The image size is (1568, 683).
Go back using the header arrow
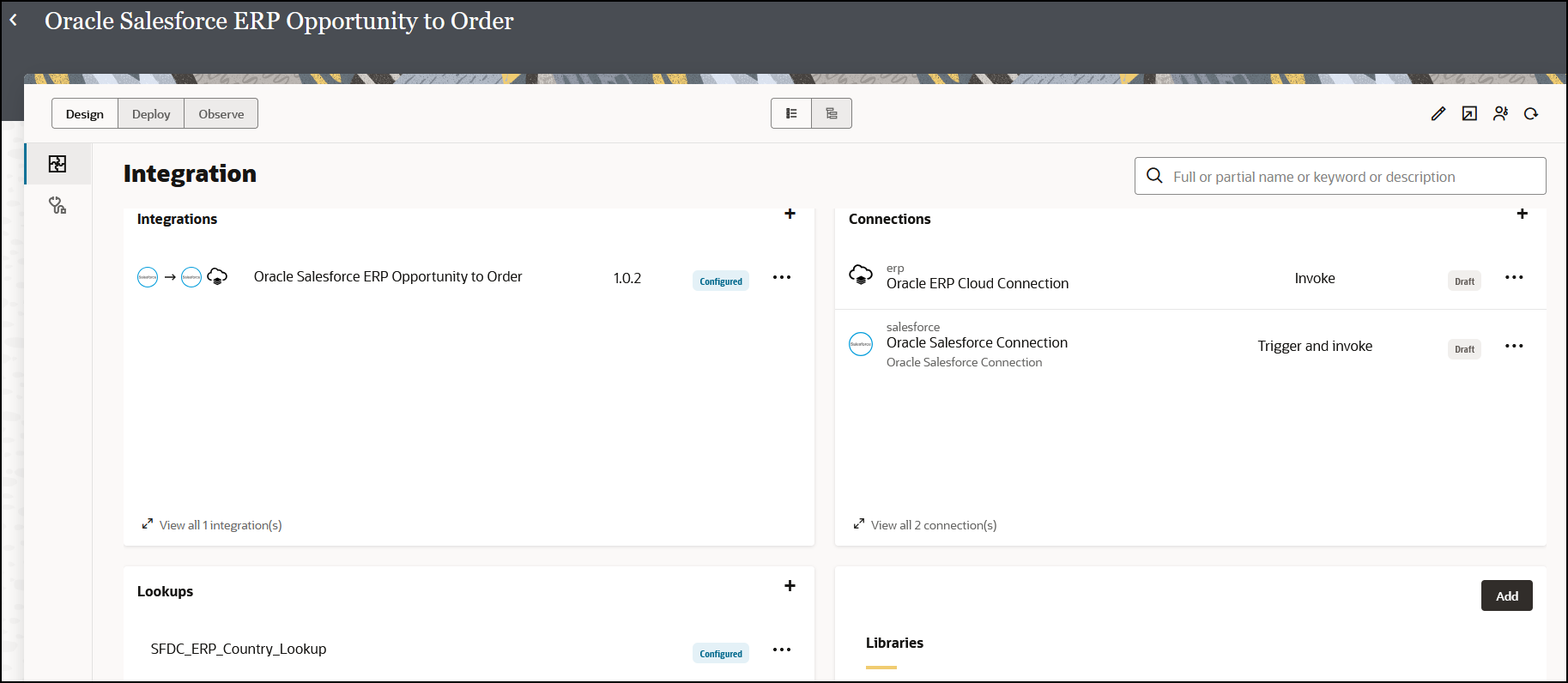coord(14,20)
